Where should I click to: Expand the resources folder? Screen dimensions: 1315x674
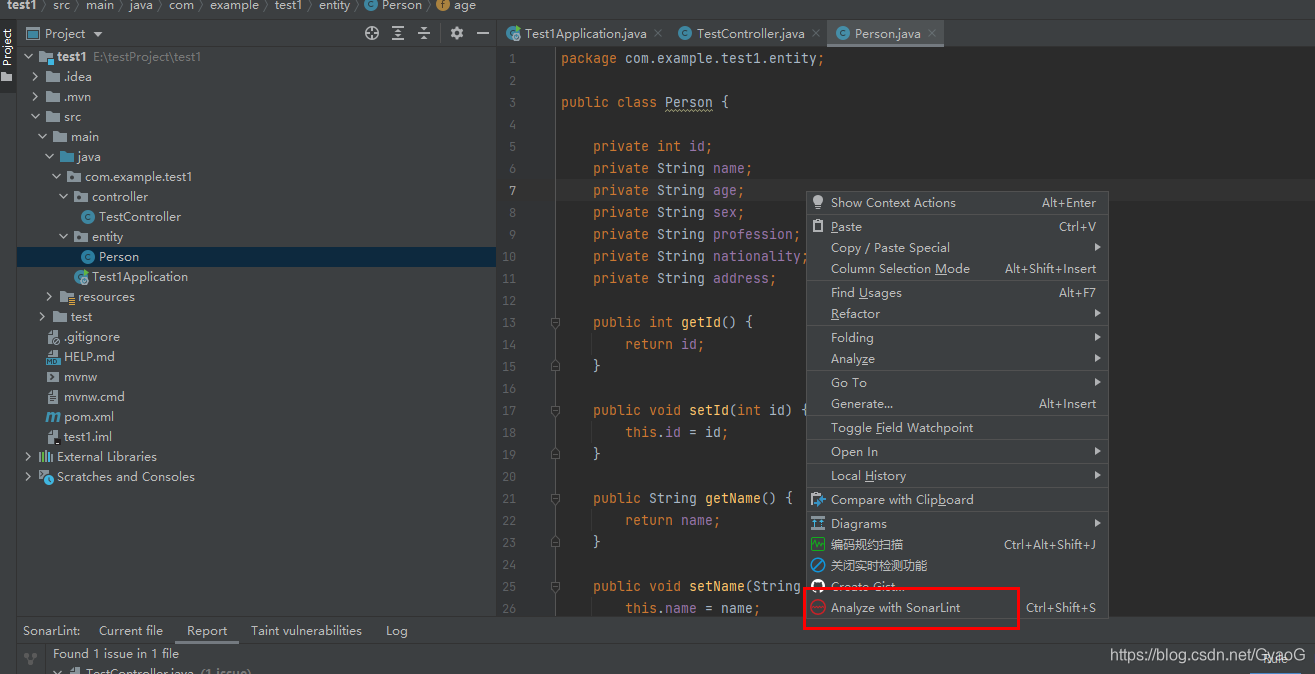coord(50,297)
